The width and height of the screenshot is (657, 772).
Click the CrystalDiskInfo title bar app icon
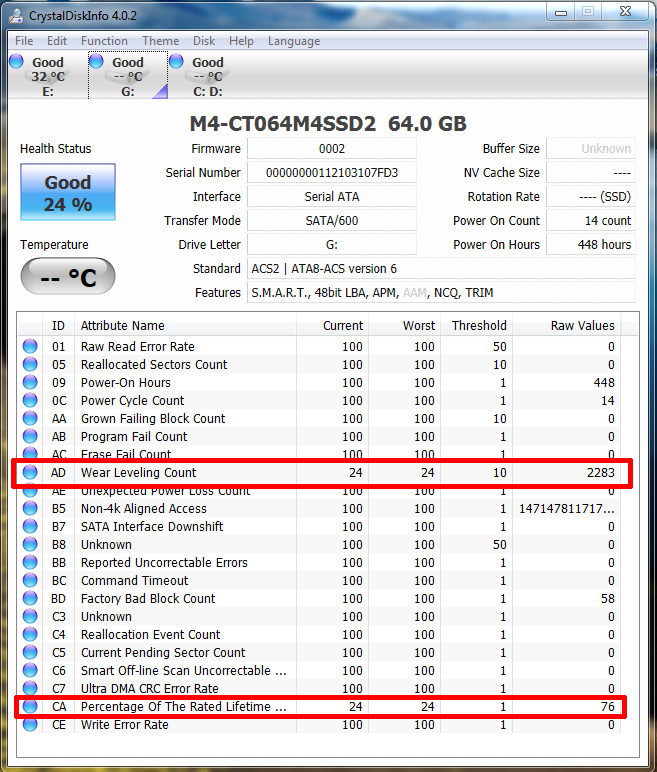16,15
